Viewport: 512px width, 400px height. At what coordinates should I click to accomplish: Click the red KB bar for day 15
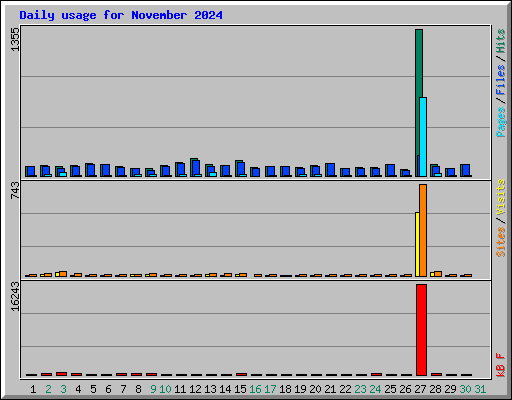pos(241,374)
